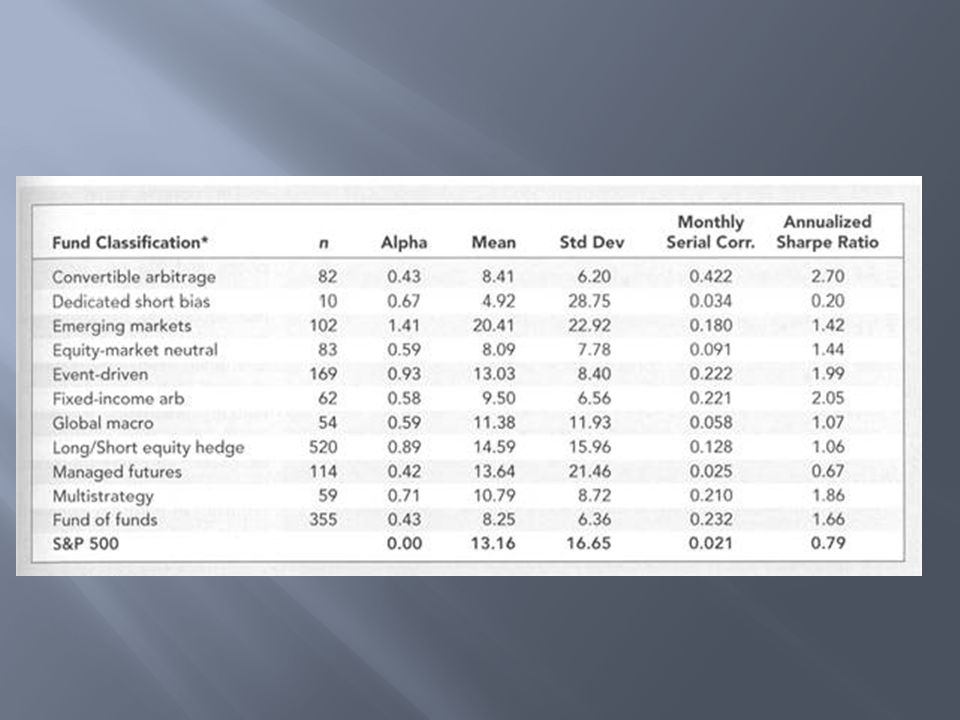Image resolution: width=960 pixels, height=720 pixels.
Task: Select Std Dev value 22.92
Action: [x=590, y=325]
